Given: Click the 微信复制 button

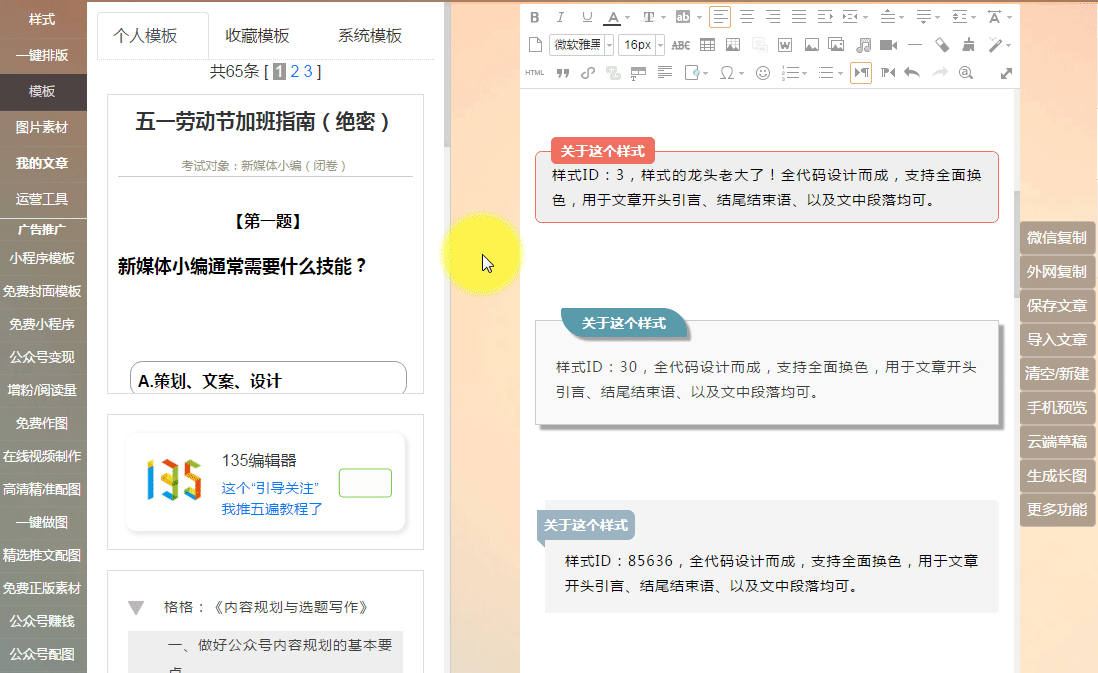Looking at the screenshot, I should point(1056,238).
